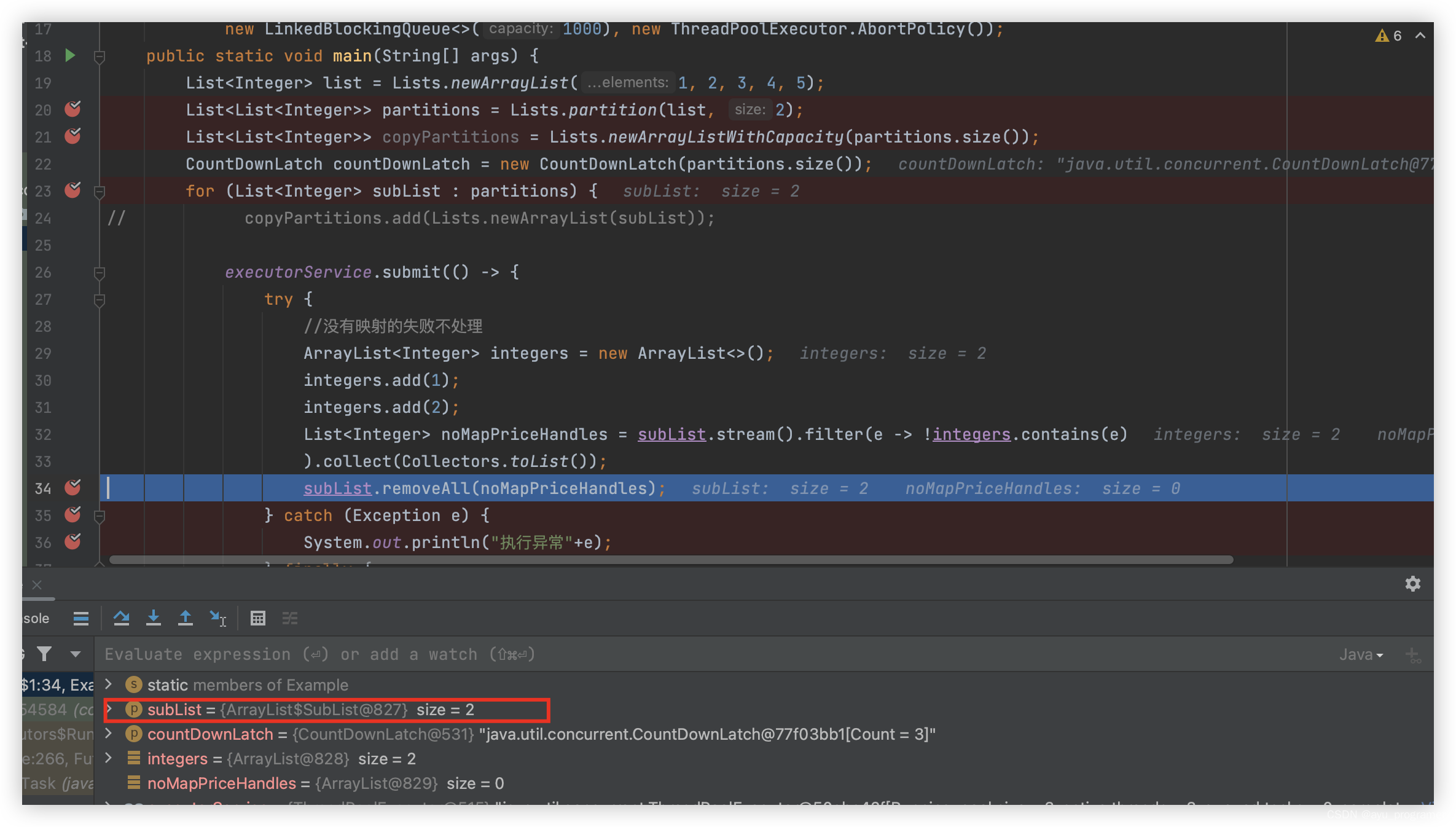Toggle breakpoint on line 23

coord(72,190)
